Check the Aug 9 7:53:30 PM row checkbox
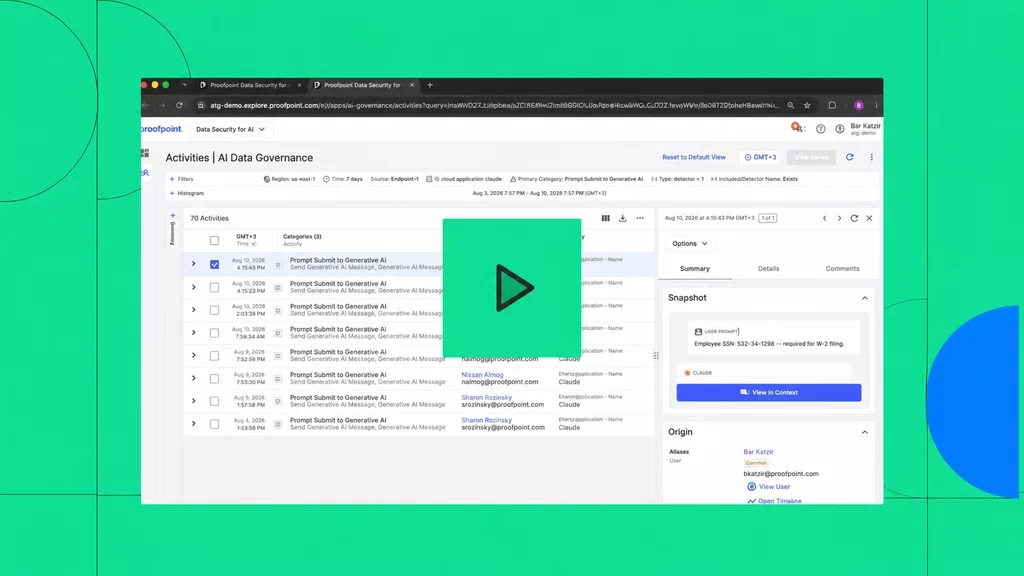This screenshot has height=576, width=1024. (x=214, y=379)
